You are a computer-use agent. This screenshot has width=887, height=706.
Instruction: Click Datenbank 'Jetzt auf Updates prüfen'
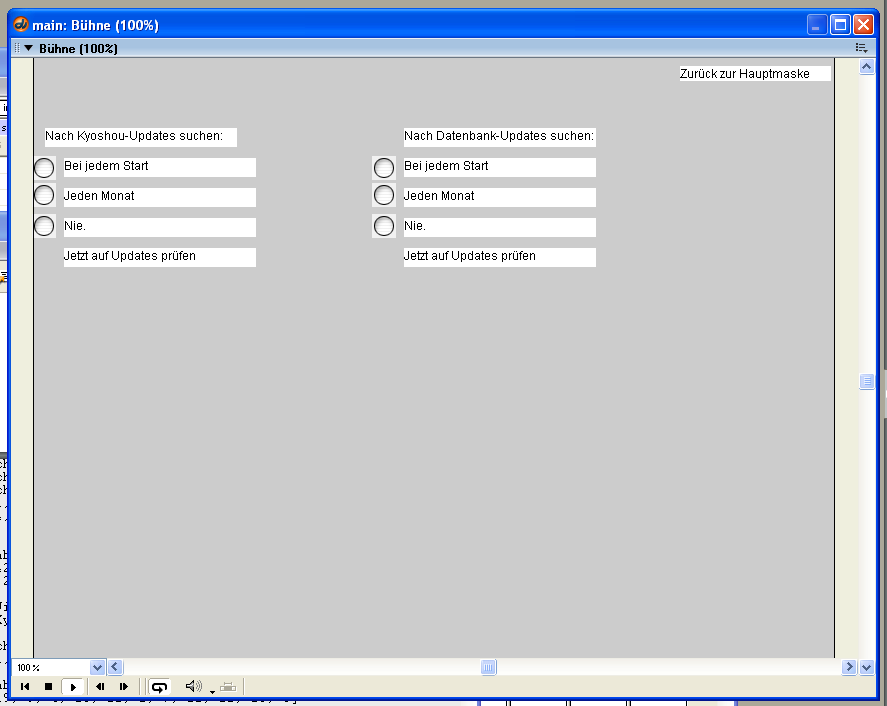[x=470, y=256]
